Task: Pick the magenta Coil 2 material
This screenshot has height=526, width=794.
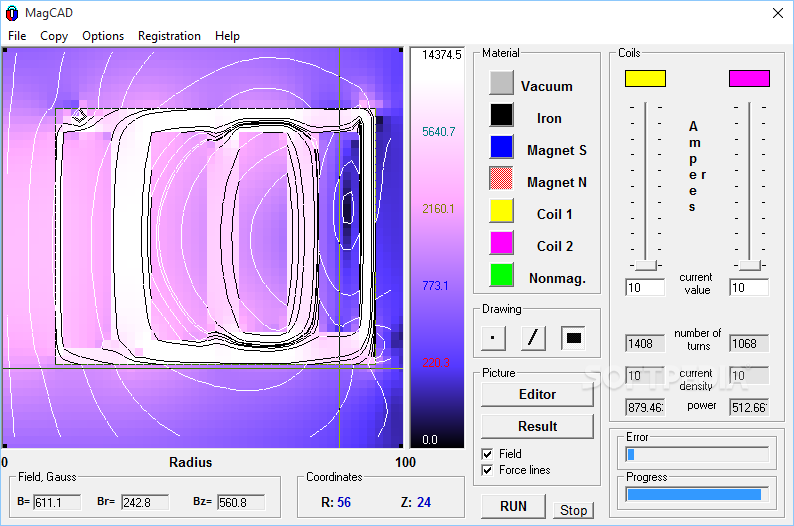Action: [x=501, y=243]
